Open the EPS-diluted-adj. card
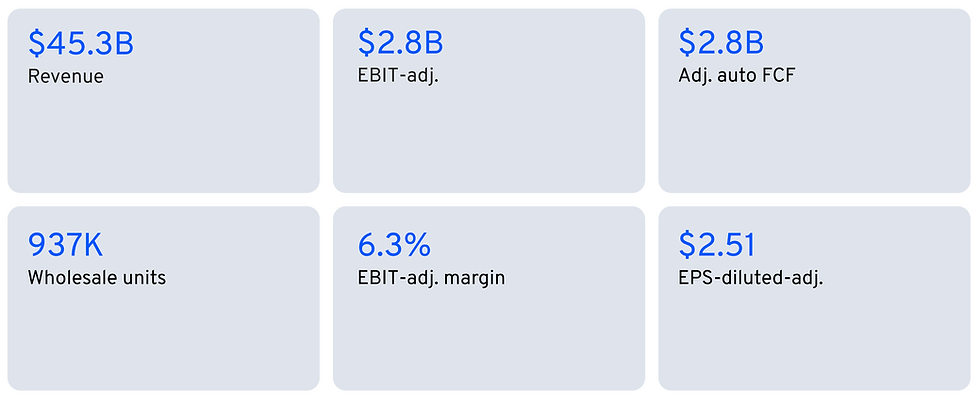The height and width of the screenshot is (404, 980). point(814,298)
